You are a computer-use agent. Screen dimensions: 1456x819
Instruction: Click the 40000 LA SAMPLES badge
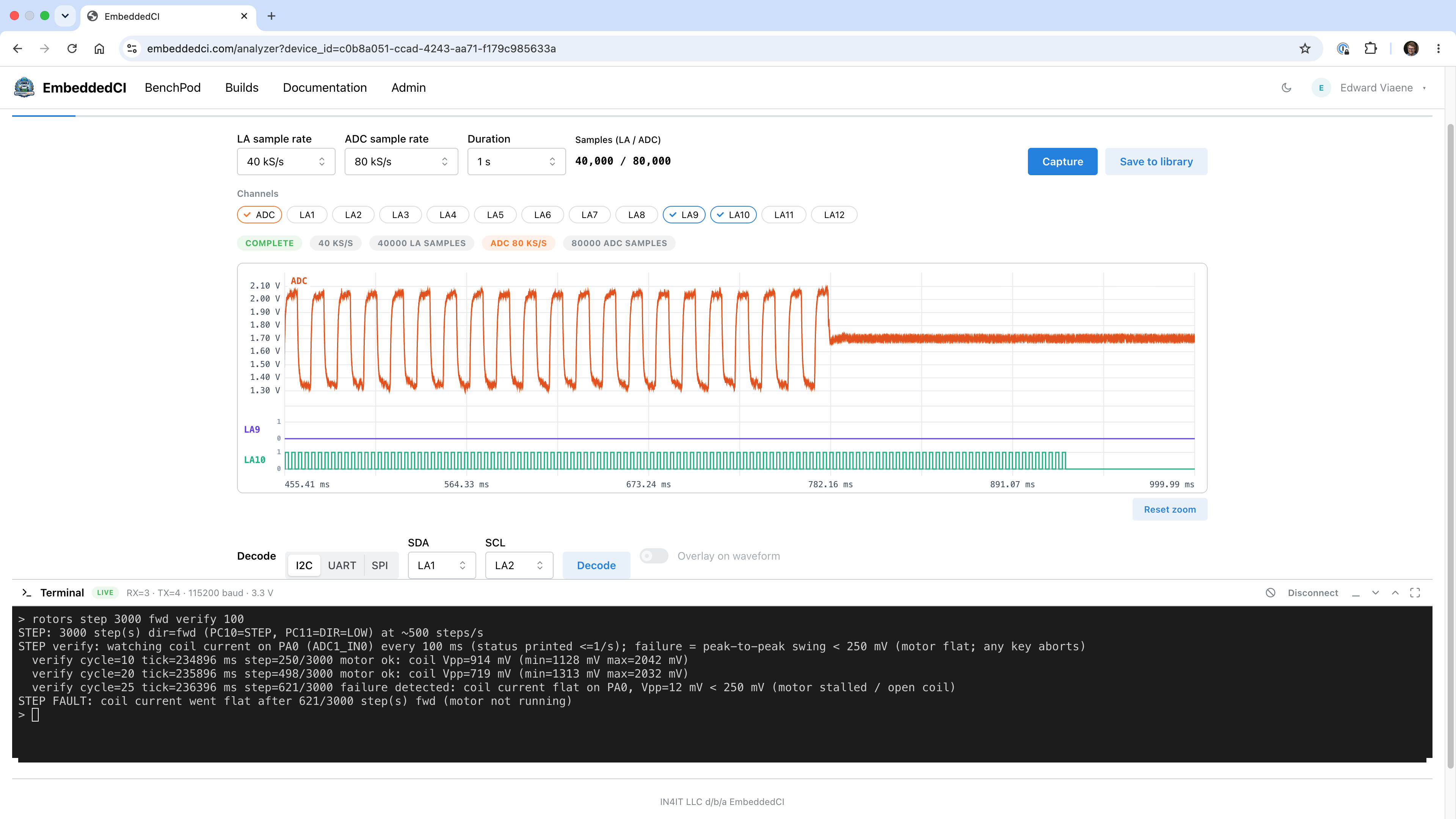pos(422,243)
